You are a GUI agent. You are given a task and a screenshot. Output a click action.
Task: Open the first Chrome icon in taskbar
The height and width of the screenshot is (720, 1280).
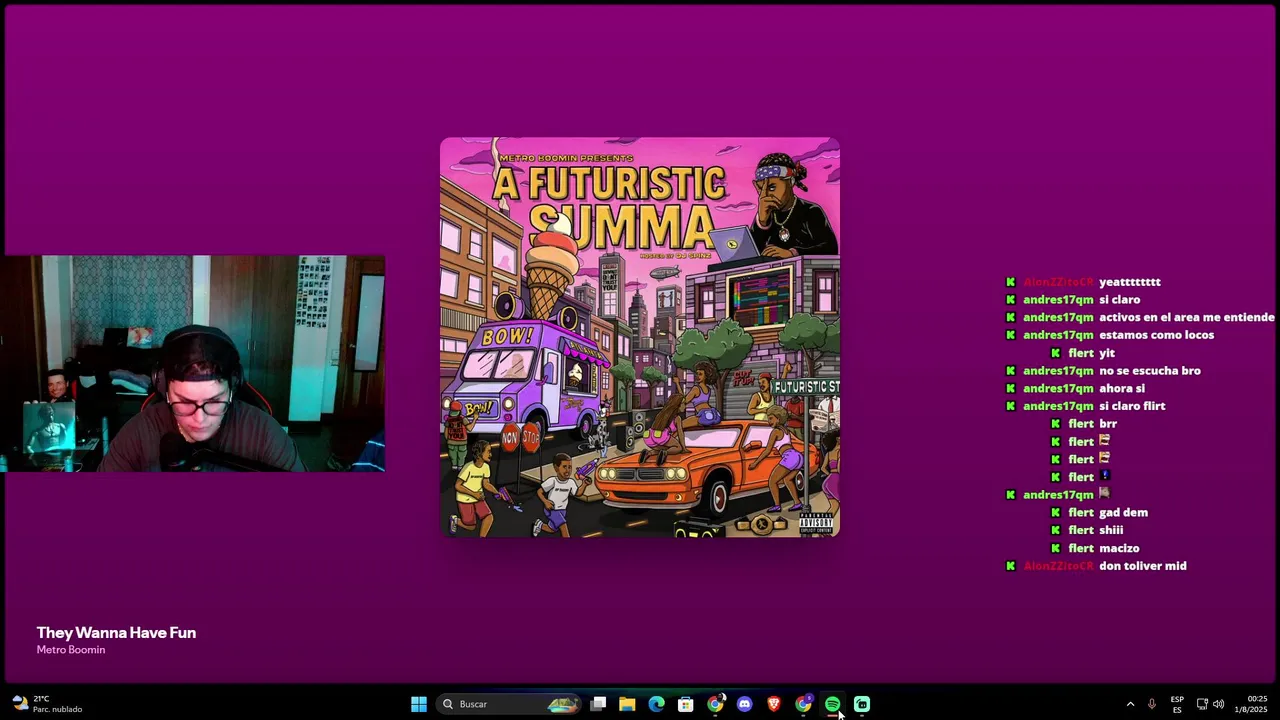point(715,704)
